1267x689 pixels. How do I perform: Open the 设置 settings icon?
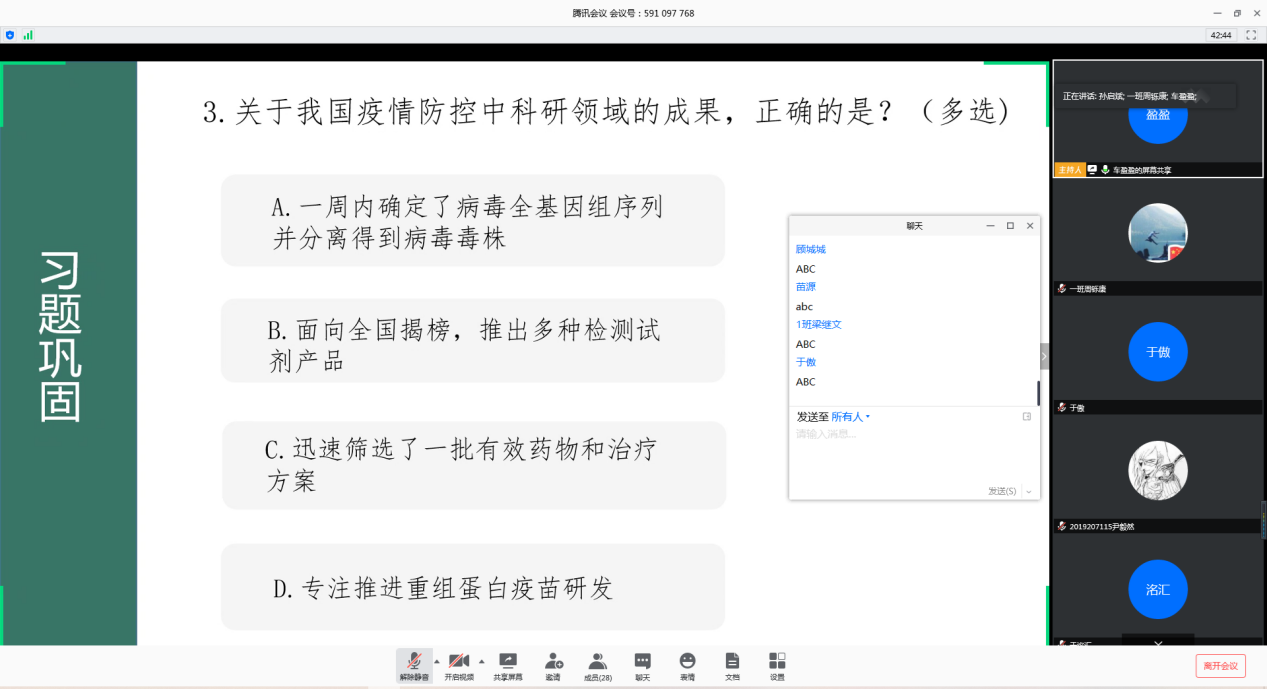[777, 665]
